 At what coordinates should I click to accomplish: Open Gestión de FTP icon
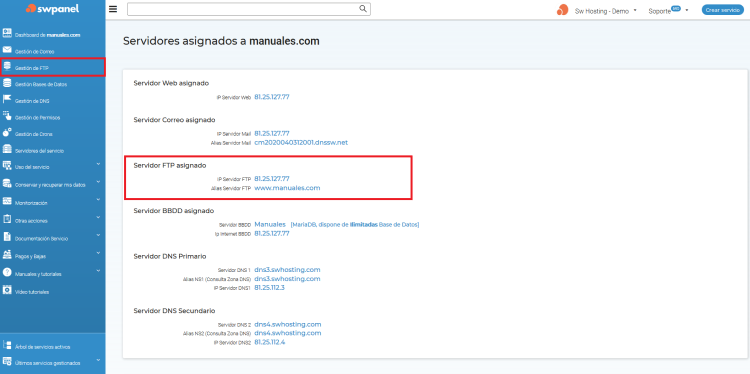[7, 67]
